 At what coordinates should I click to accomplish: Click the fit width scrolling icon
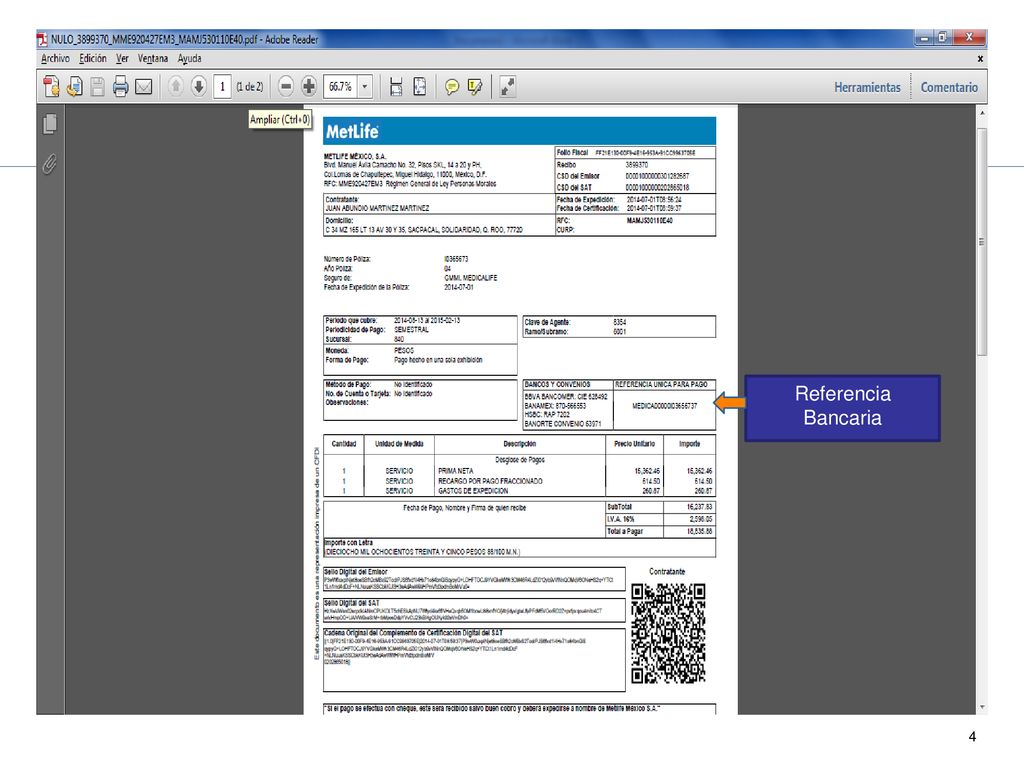(396, 87)
